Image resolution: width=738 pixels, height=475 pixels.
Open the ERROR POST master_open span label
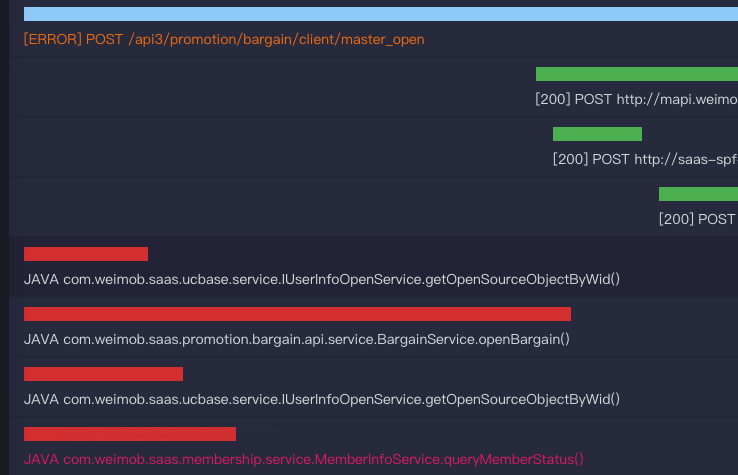[x=224, y=40]
